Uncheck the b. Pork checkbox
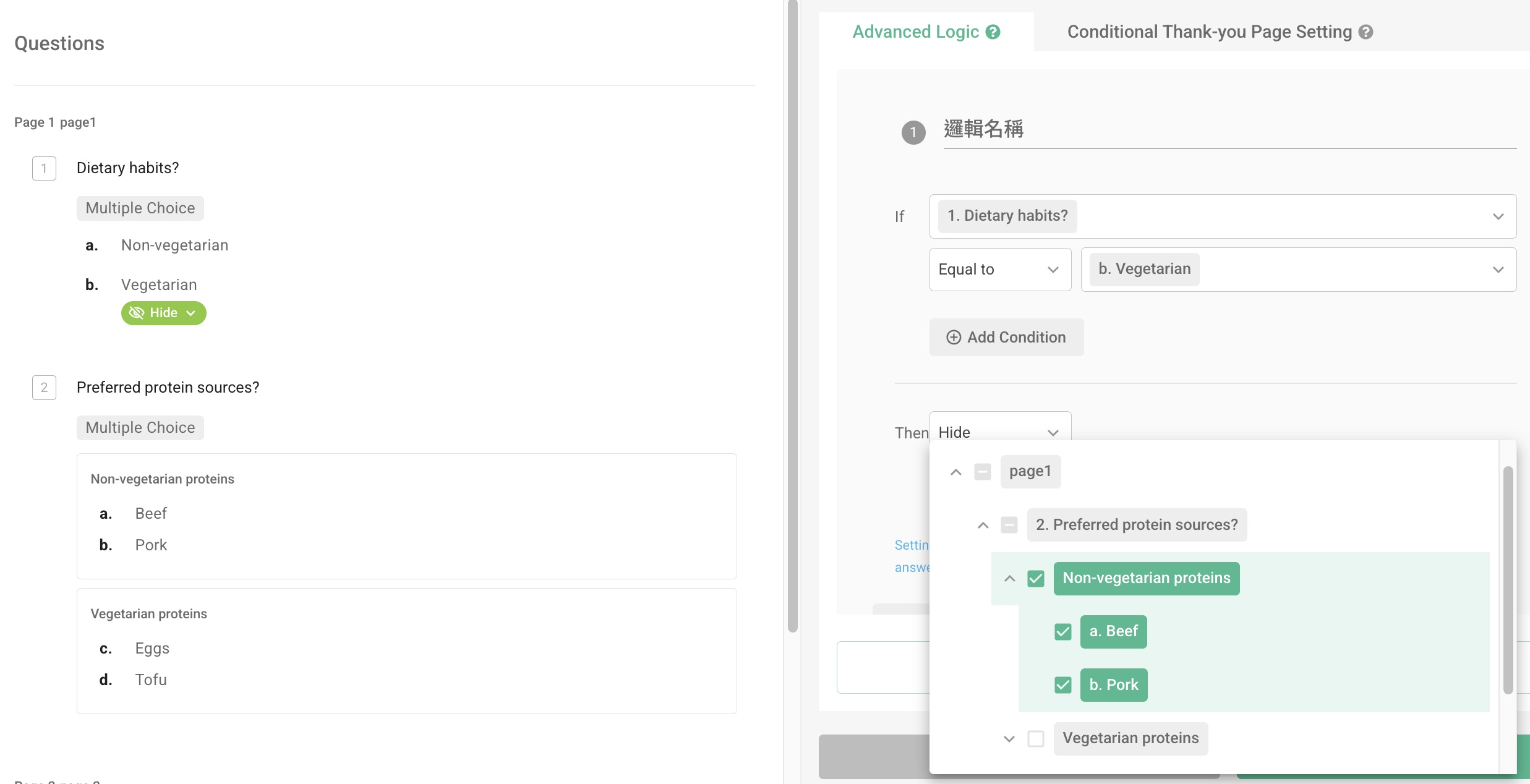The width and height of the screenshot is (1530, 784). click(x=1063, y=685)
